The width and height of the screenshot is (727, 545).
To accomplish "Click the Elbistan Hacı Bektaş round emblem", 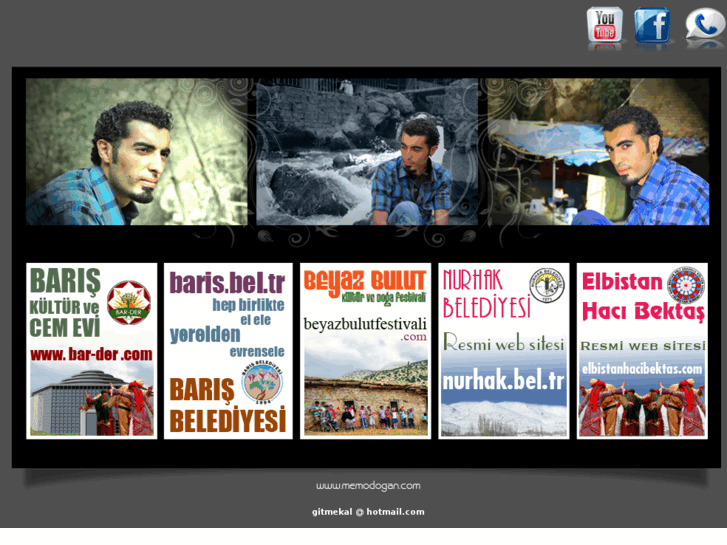I will point(685,285).
